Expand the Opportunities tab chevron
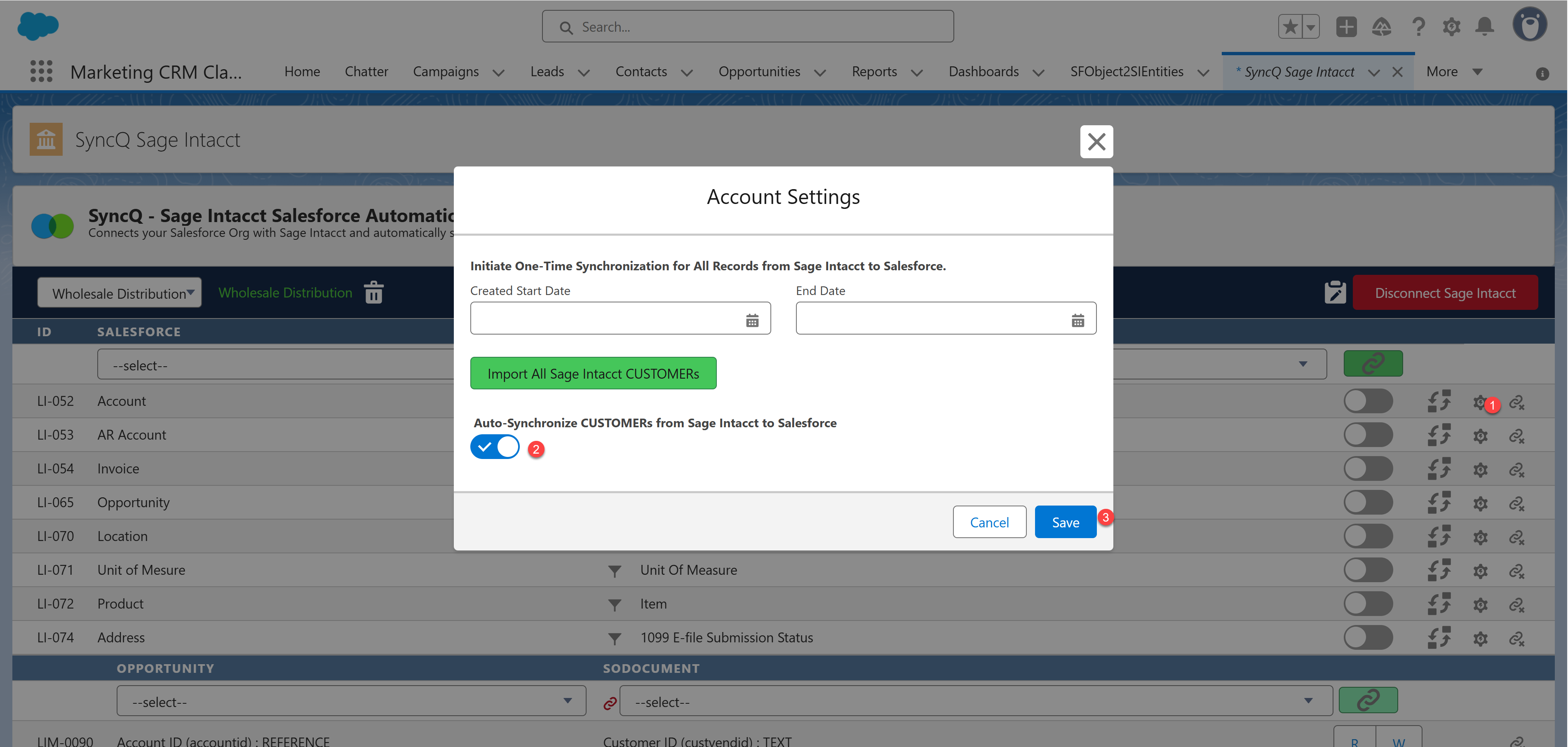 point(820,73)
